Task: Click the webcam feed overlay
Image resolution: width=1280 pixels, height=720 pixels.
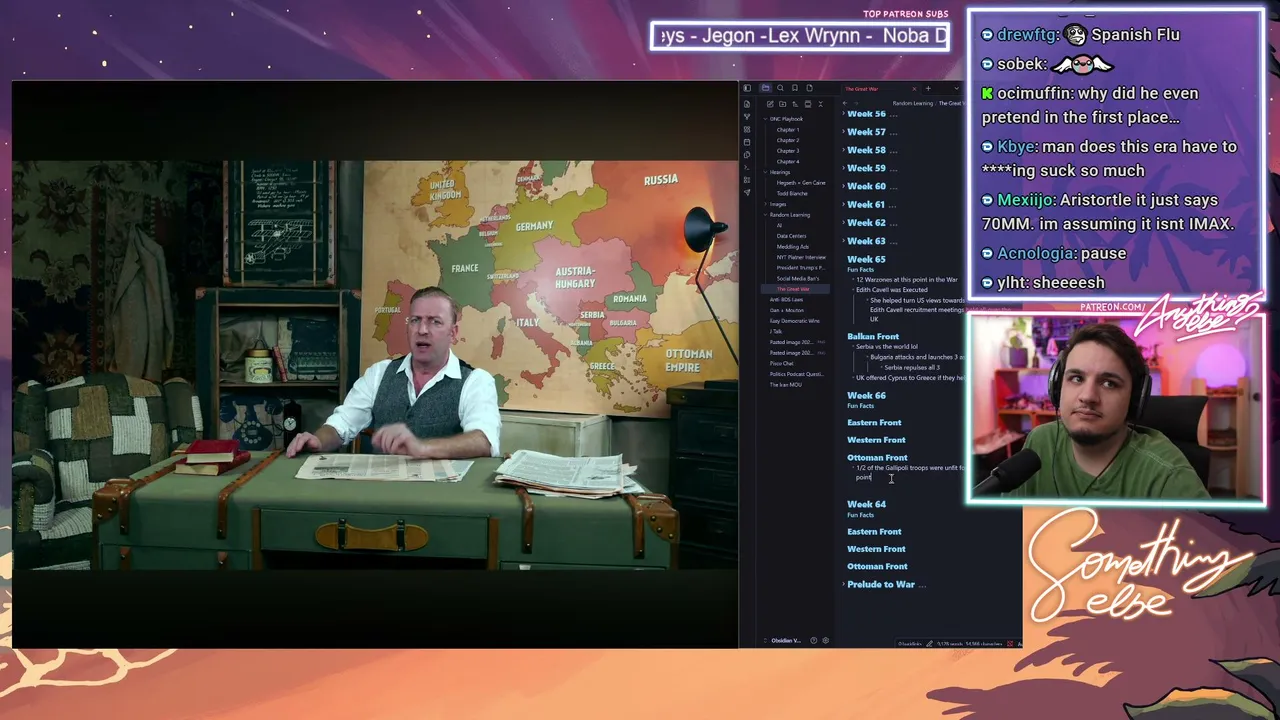Action: coord(1117,407)
